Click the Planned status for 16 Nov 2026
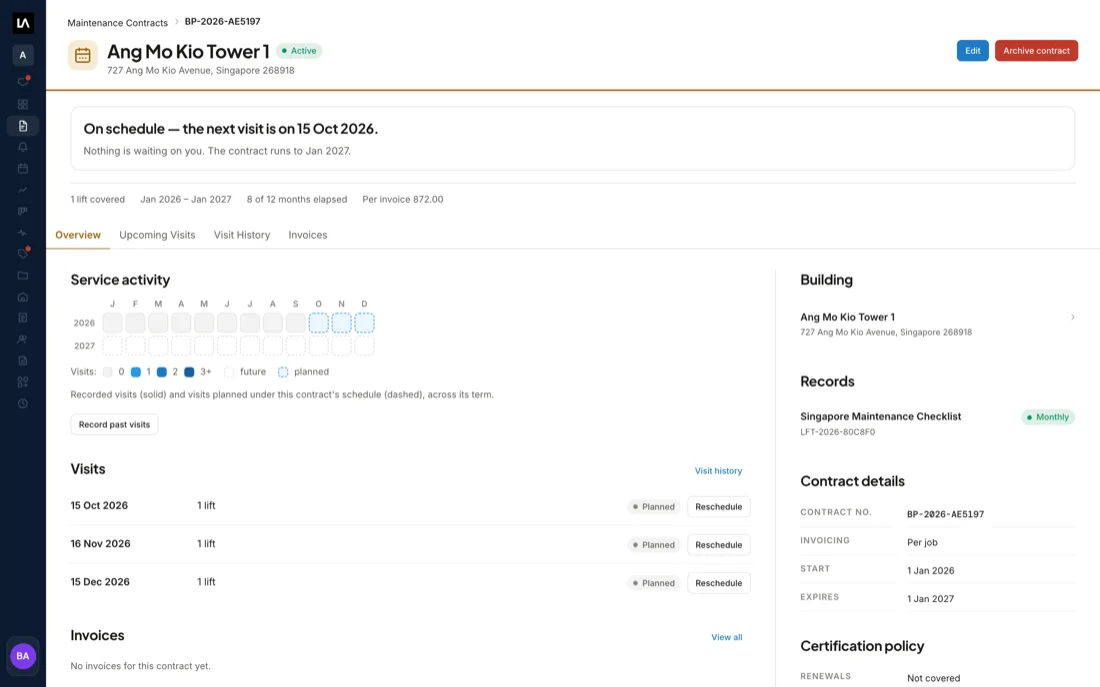 654,545
